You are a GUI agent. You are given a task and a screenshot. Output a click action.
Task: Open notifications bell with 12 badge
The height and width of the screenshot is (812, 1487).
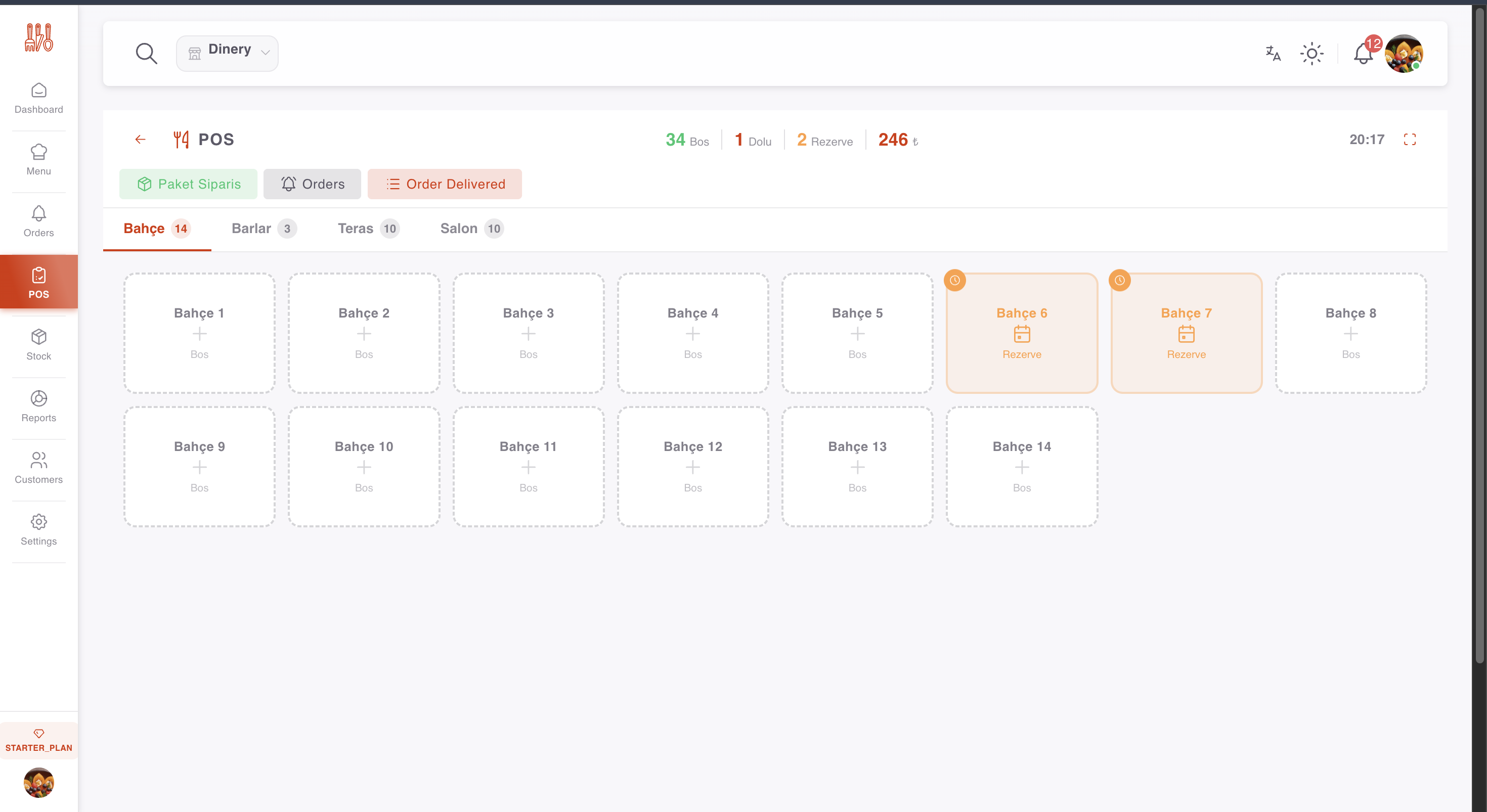click(x=1364, y=53)
